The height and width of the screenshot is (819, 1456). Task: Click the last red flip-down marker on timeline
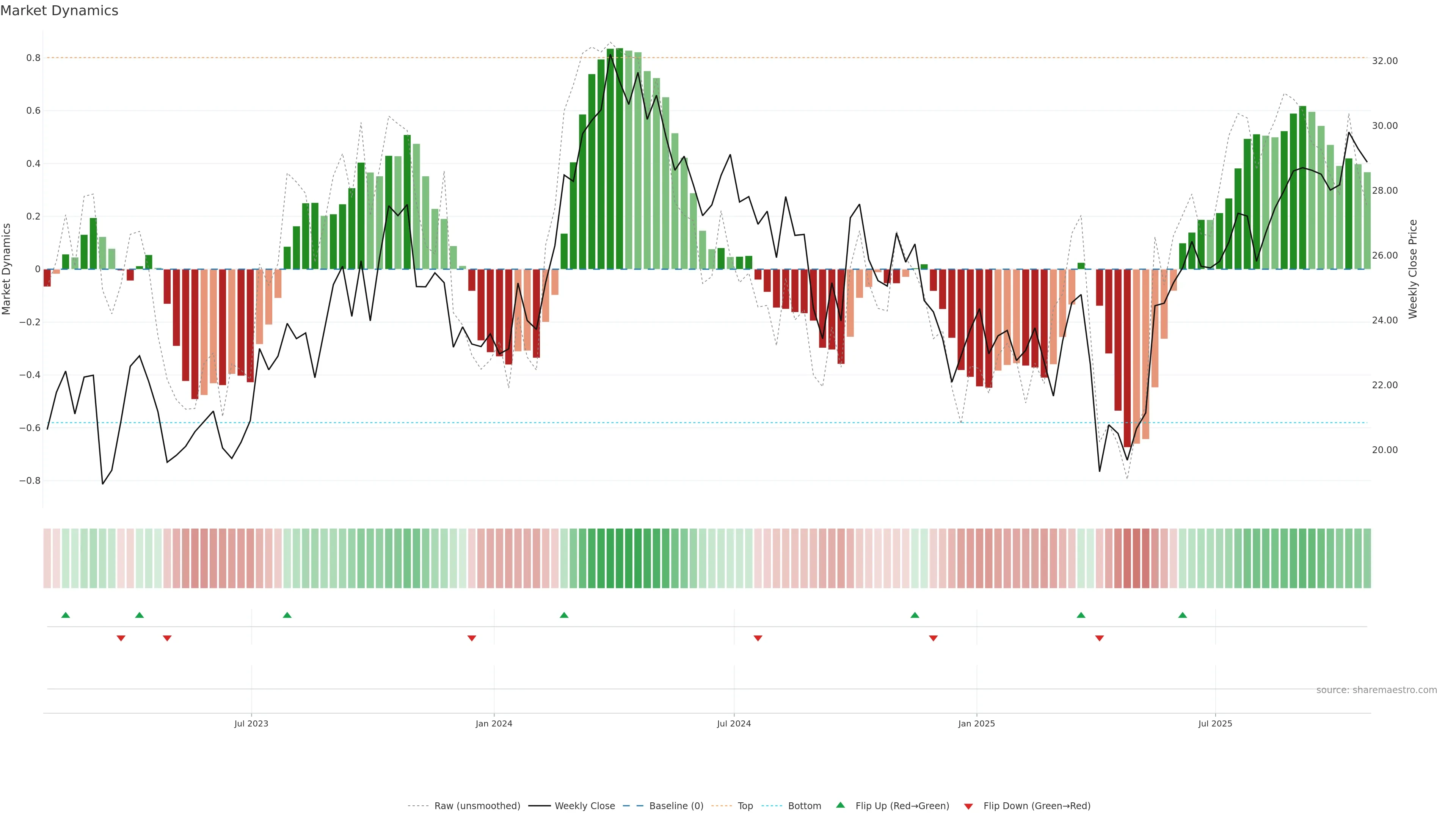tap(1099, 638)
